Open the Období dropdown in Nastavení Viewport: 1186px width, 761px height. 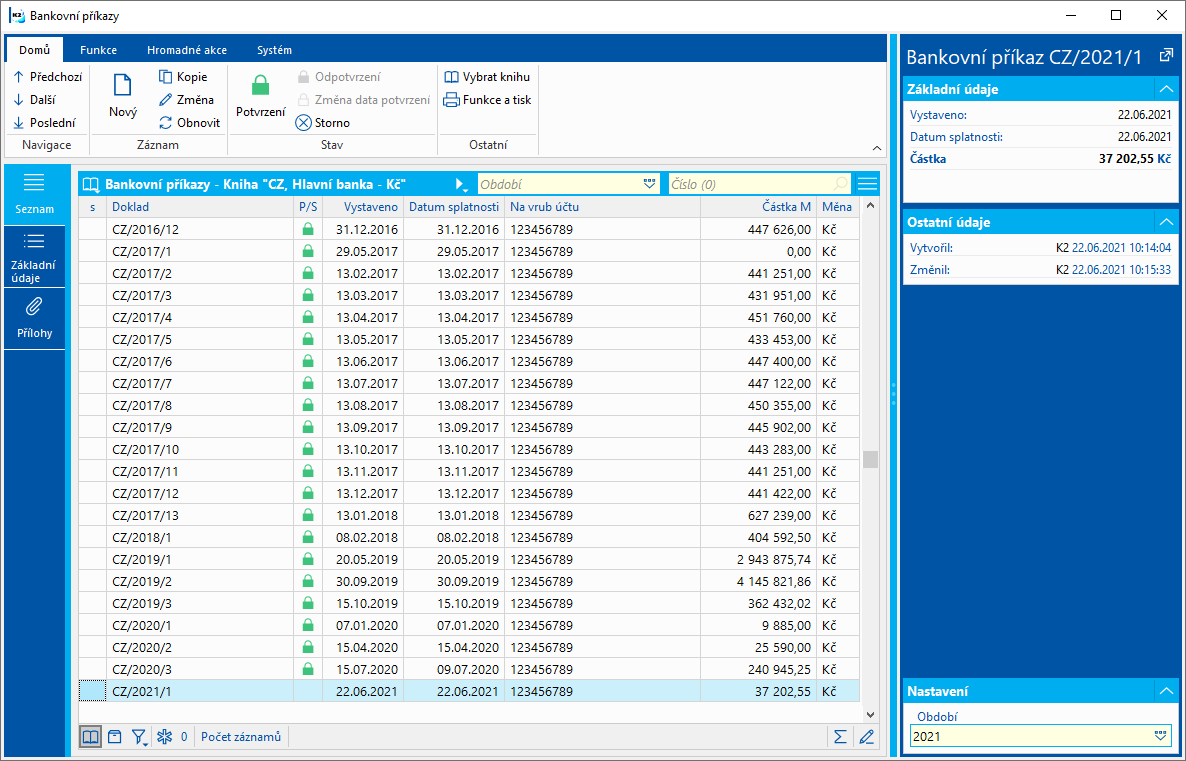coord(1160,735)
